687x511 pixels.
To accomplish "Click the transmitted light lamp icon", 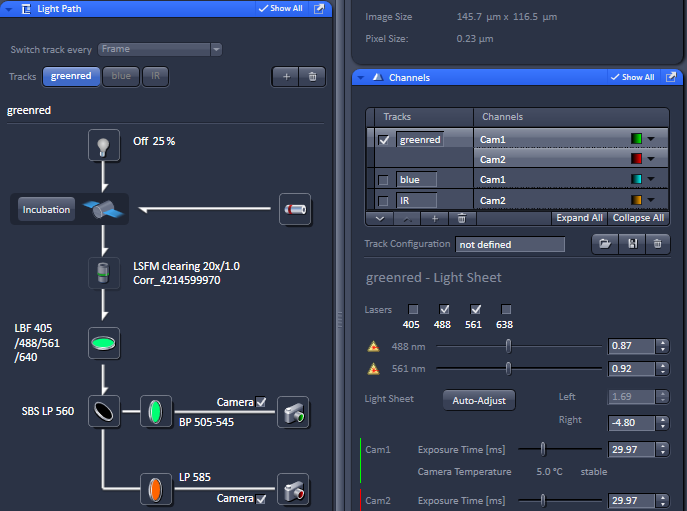I will point(103,145).
